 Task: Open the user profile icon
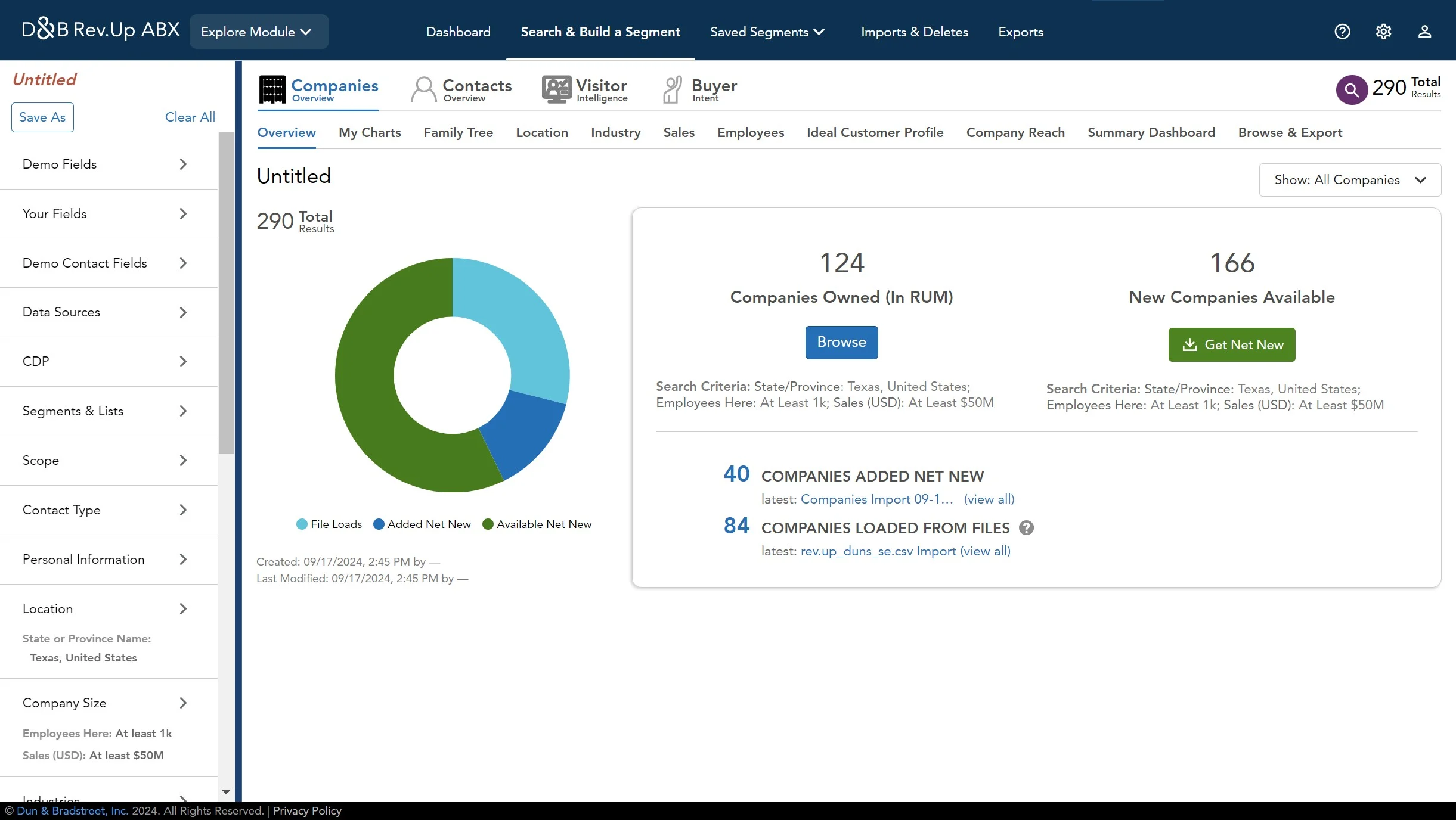tap(1424, 32)
